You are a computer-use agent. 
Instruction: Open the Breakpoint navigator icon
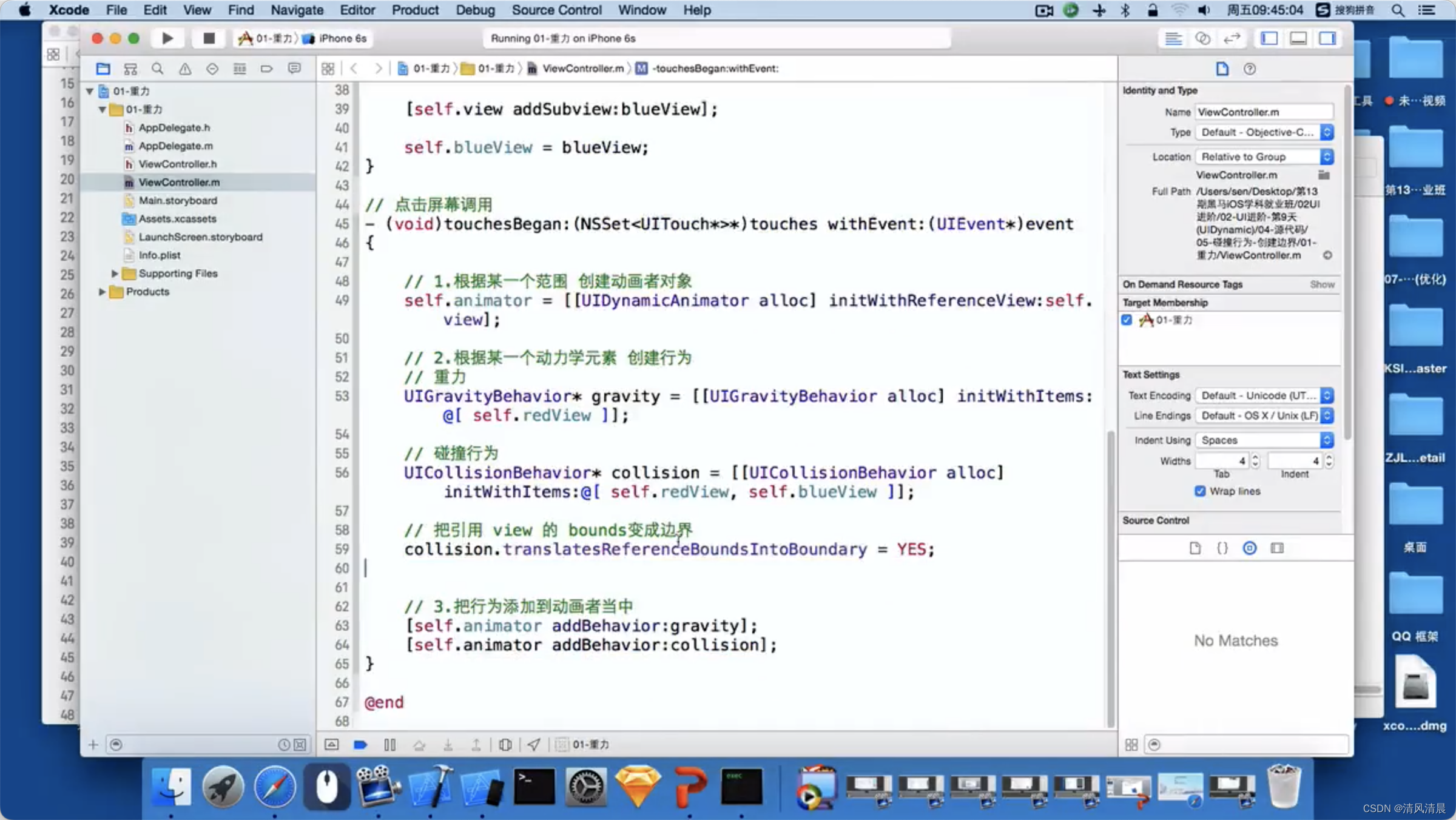coord(266,69)
